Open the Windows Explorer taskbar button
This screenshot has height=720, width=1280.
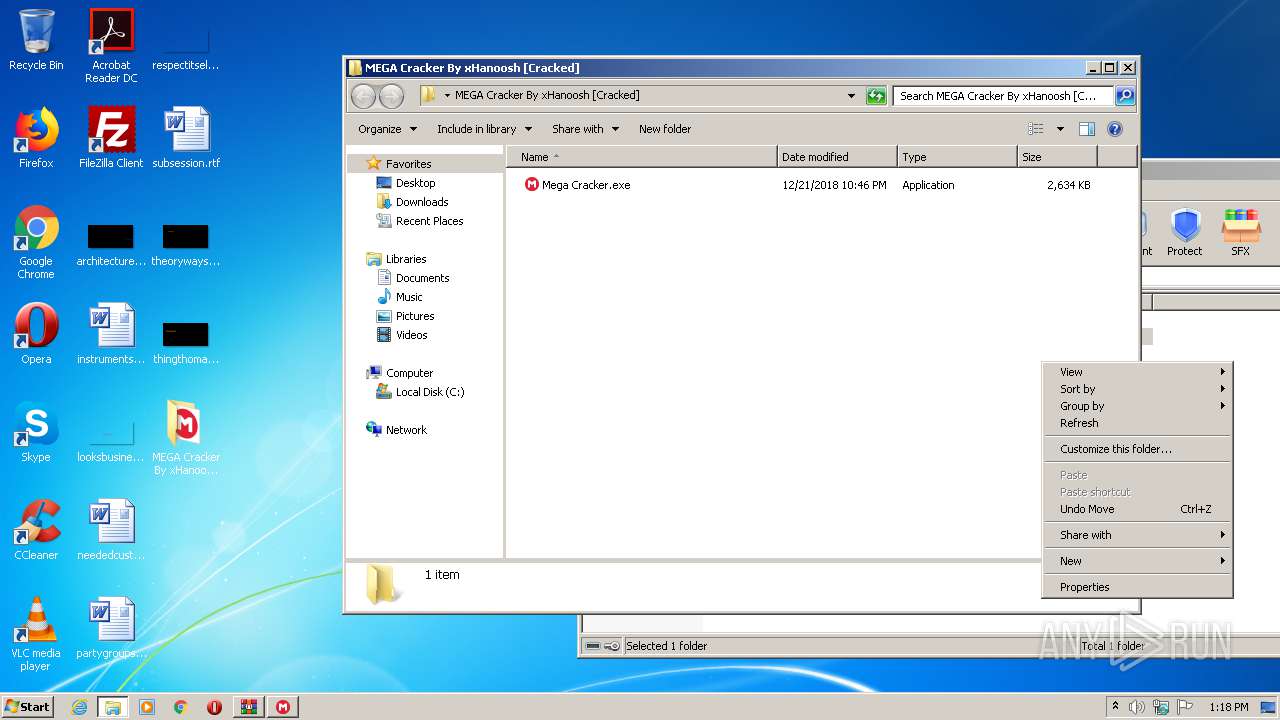(112, 707)
